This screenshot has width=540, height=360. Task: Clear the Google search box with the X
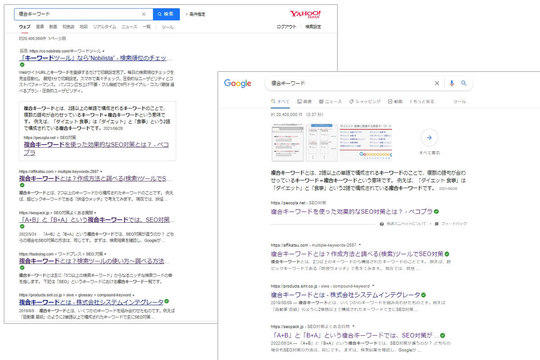pos(437,83)
